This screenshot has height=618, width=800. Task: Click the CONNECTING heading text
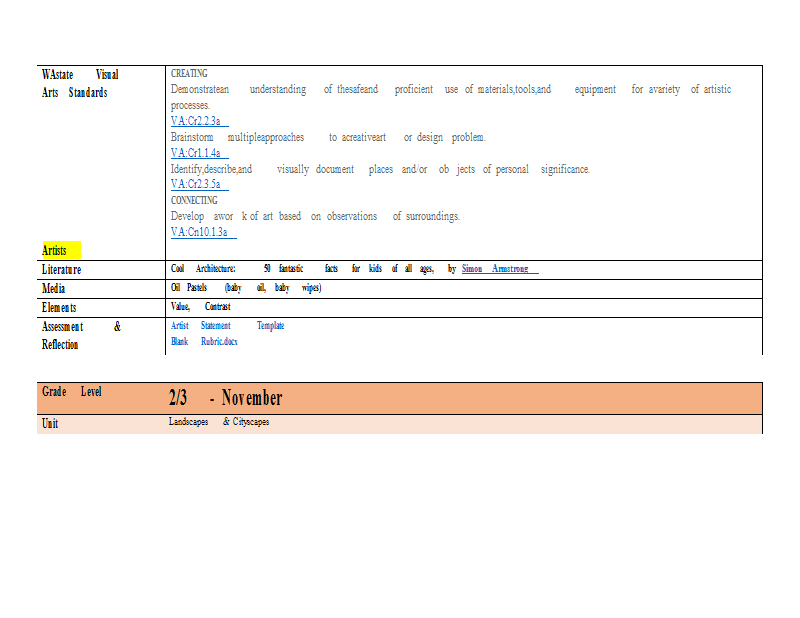click(194, 200)
